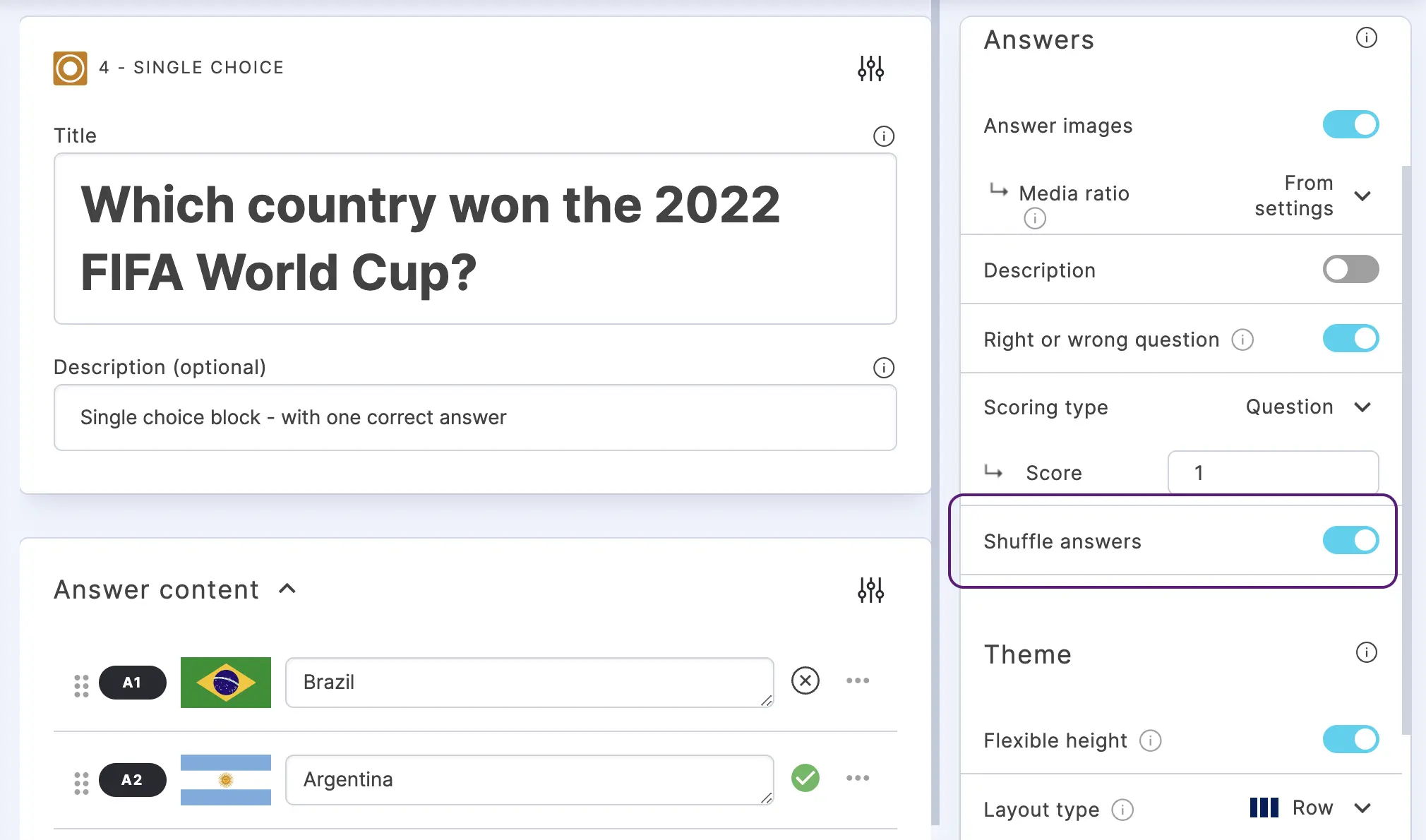Viewport: 1426px width, 840px height.
Task: Click the single choice block settings icon
Action: [870, 69]
